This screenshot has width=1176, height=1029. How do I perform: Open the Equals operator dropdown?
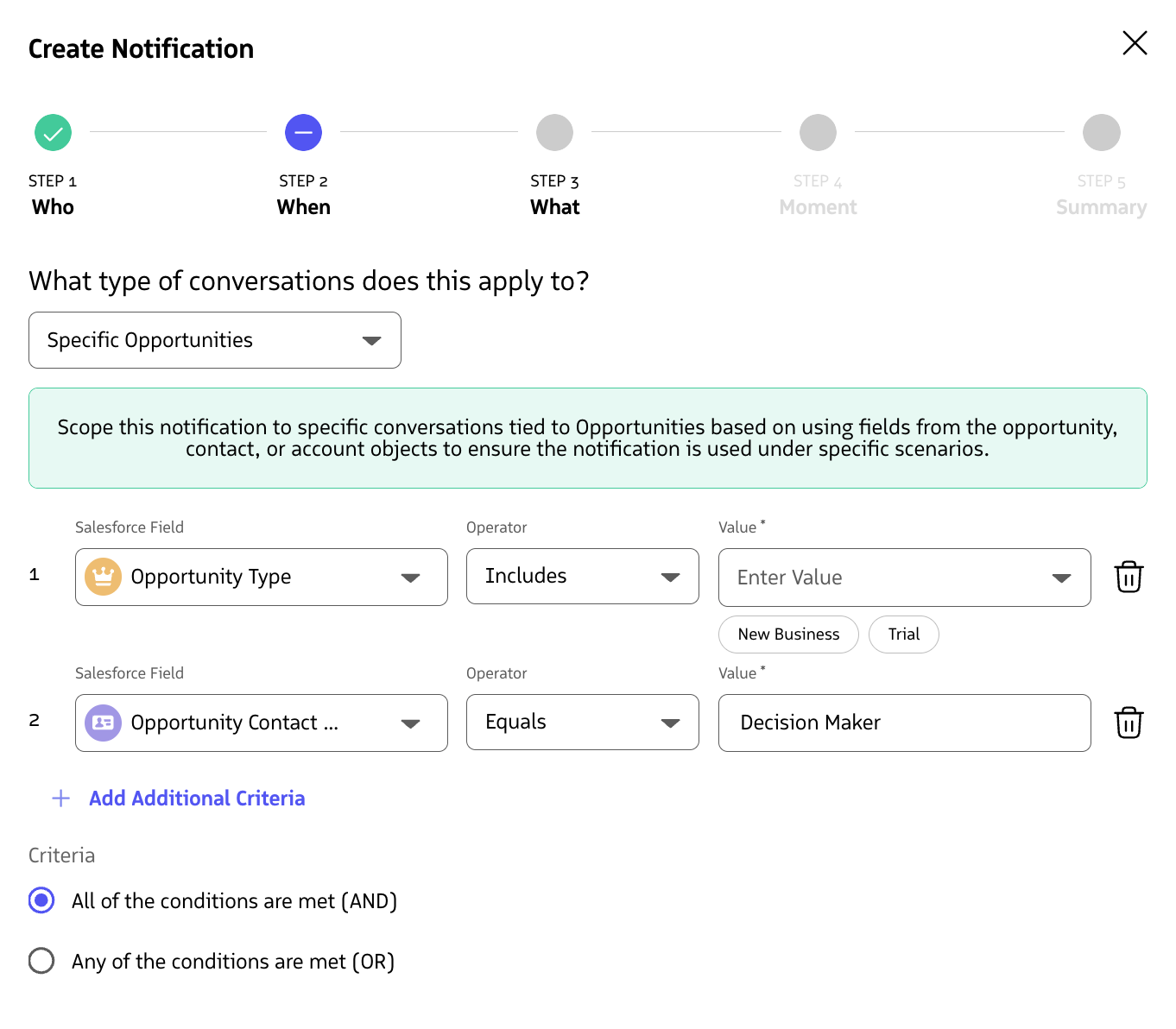582,723
